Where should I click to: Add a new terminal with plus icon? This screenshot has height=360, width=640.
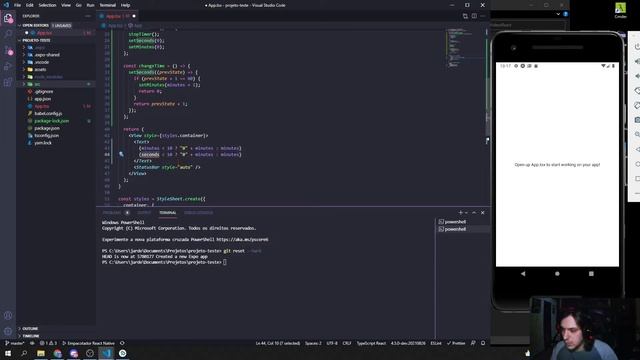(460, 213)
